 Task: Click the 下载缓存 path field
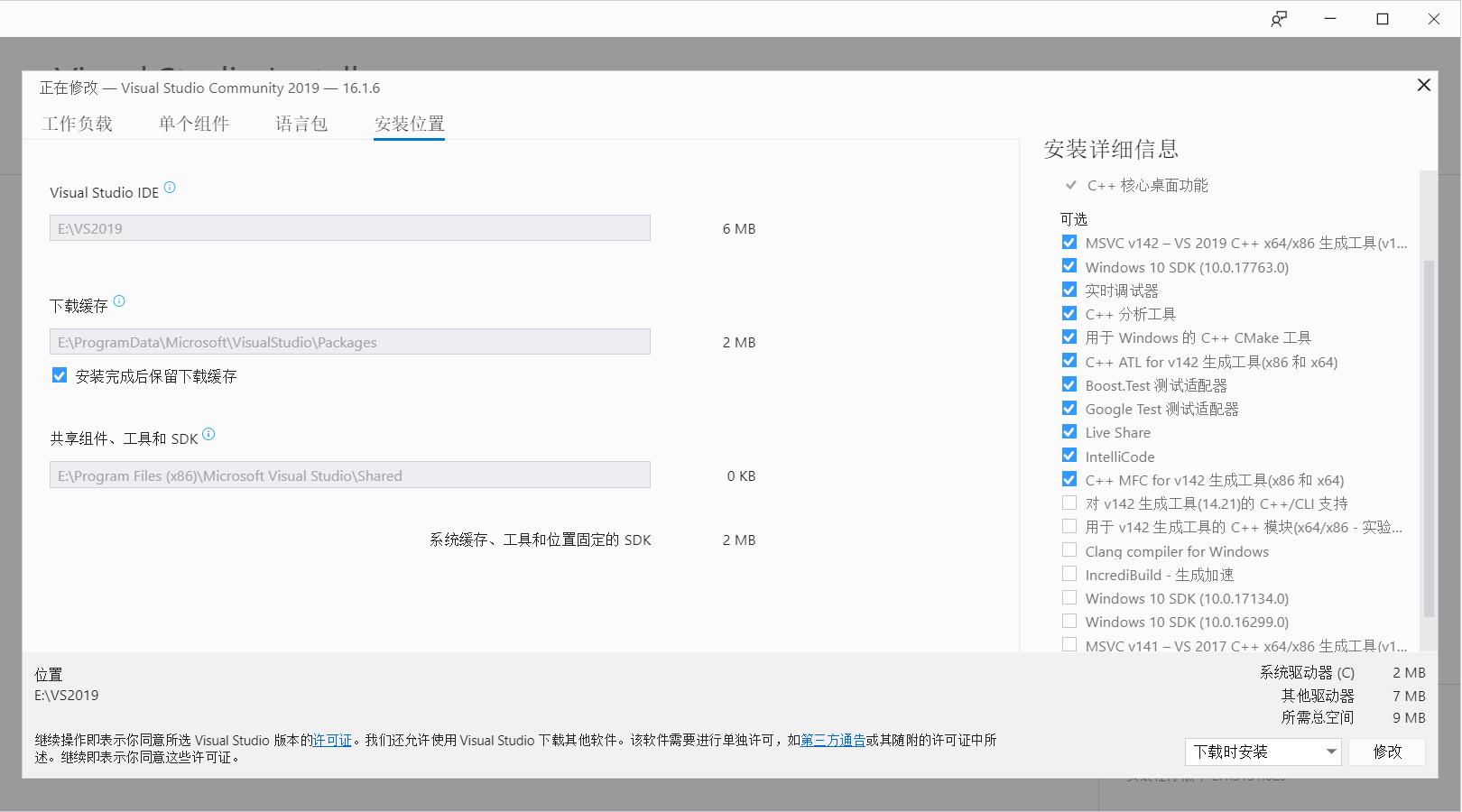pyautogui.click(x=350, y=342)
